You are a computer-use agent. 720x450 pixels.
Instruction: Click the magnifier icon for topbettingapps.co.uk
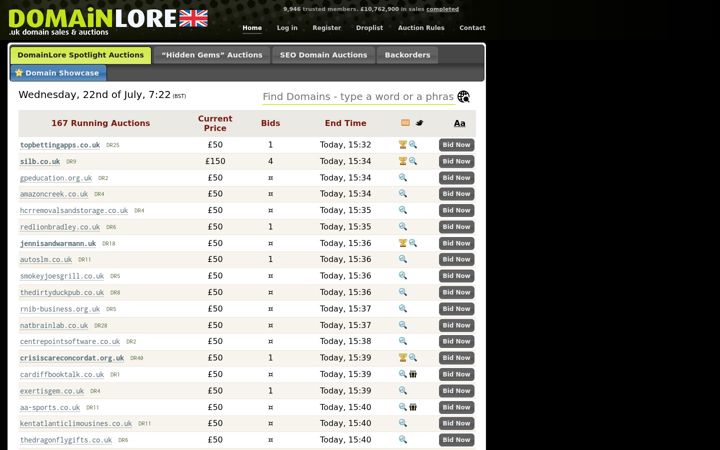pyautogui.click(x=413, y=145)
